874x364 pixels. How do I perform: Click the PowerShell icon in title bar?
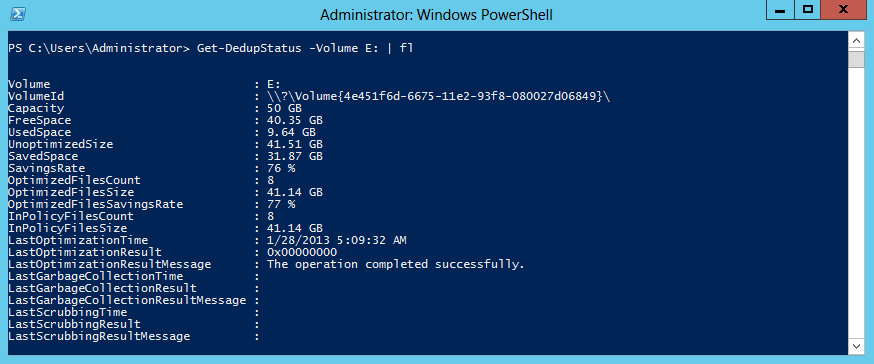[x=16, y=13]
